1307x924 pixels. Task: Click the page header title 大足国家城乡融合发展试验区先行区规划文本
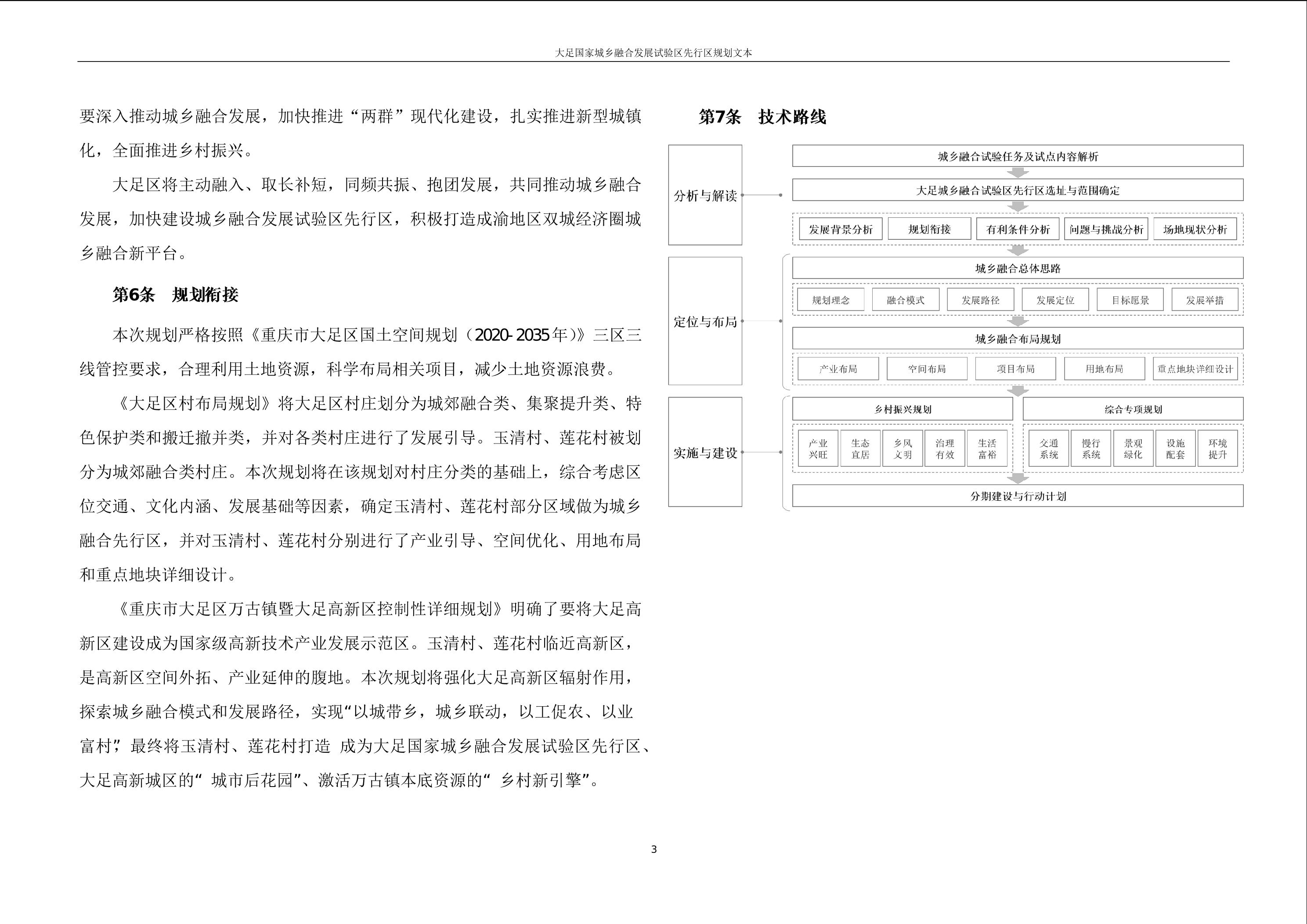[x=653, y=53]
